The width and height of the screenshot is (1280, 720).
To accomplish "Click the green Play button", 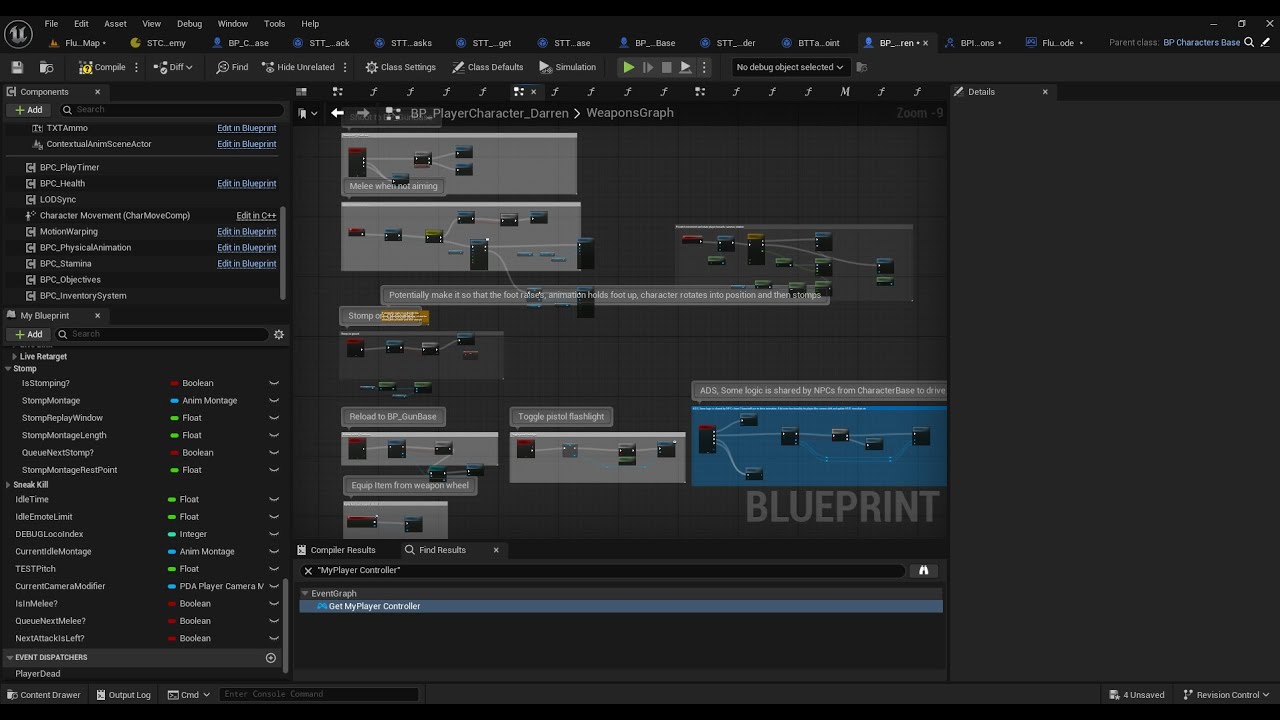I will [628, 67].
